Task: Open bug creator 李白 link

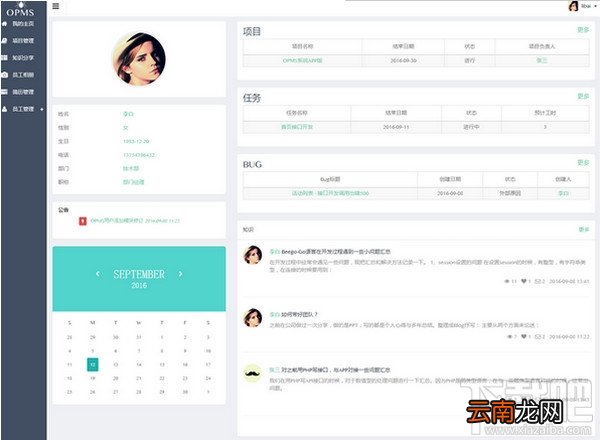Action: click(x=563, y=193)
